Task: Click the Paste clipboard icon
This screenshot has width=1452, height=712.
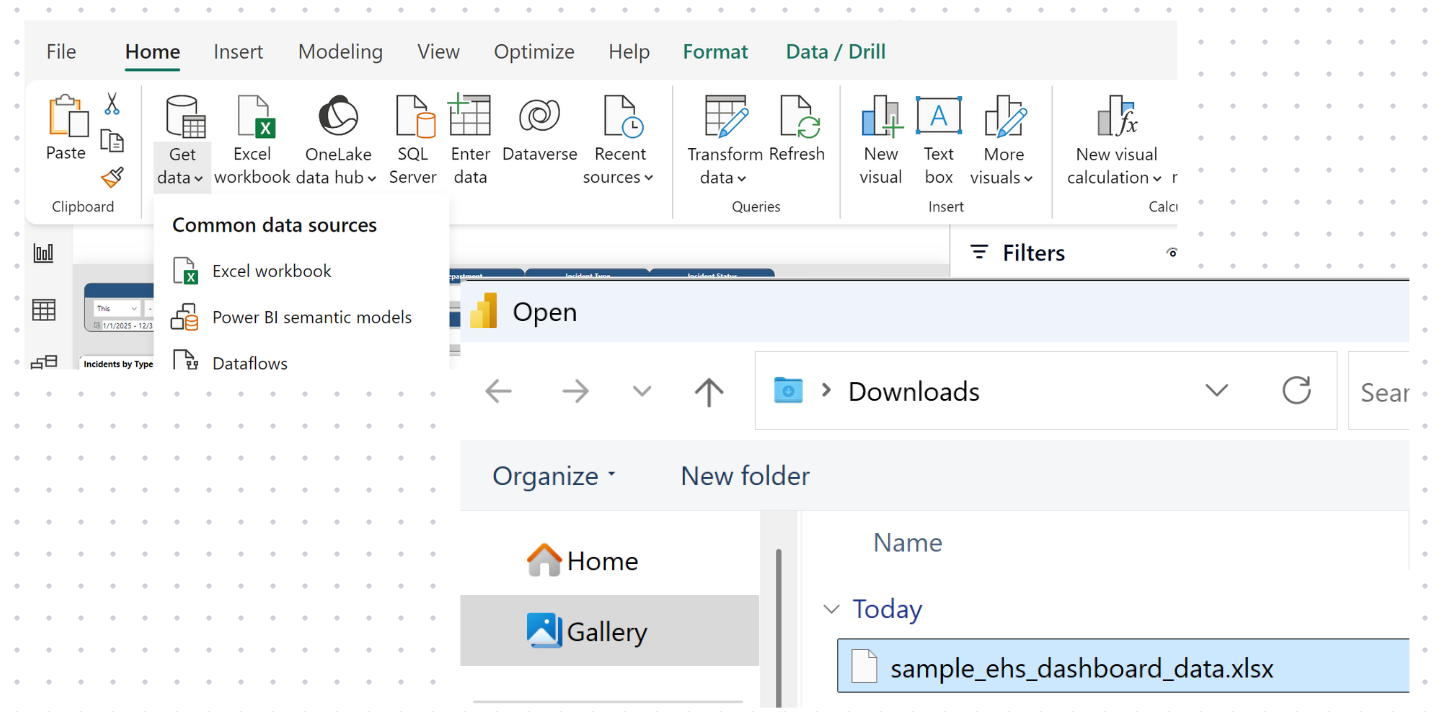Action: coord(67,117)
